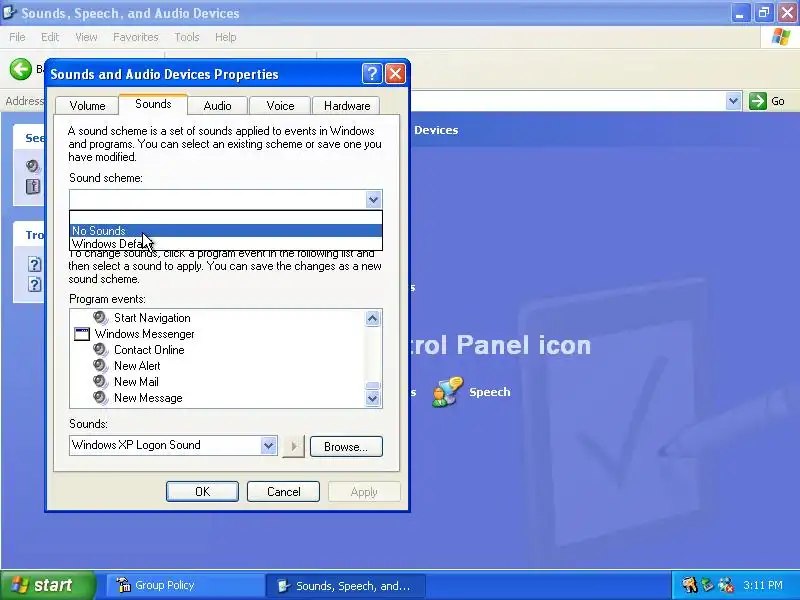Click the second system tray icon
Screen dimensions: 800x600
tap(707, 585)
